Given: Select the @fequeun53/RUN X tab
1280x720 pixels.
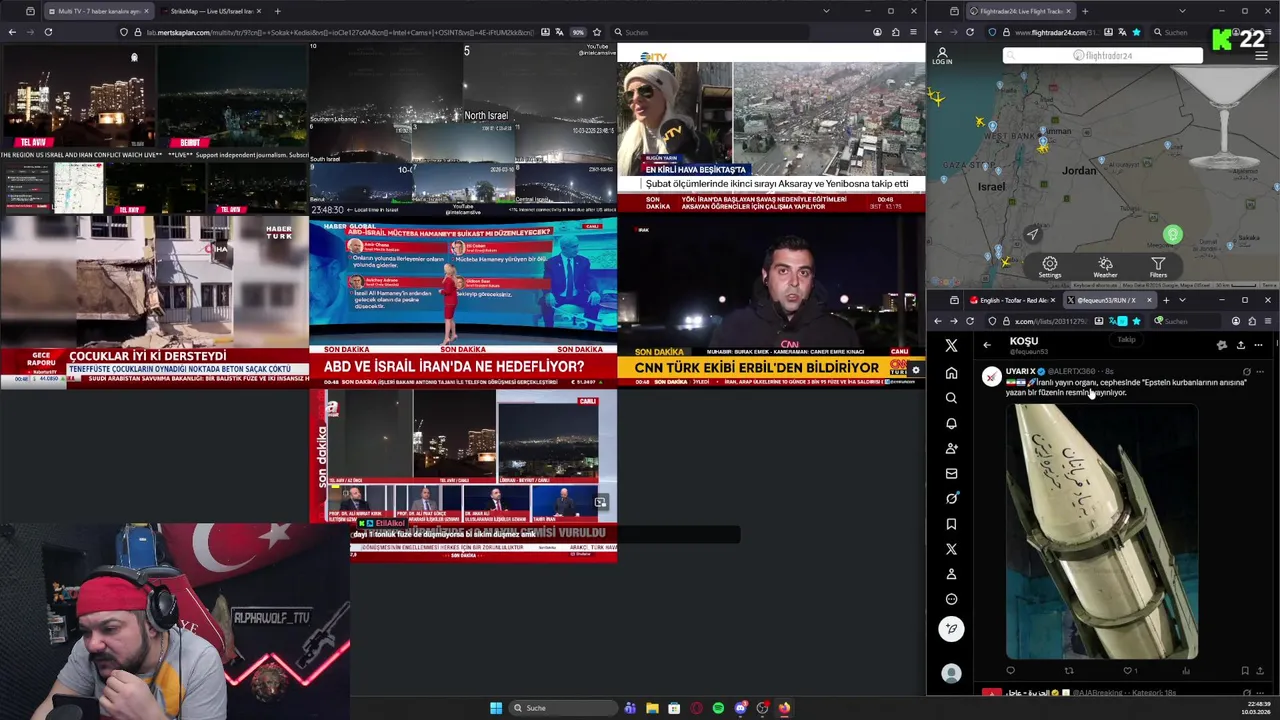Looking at the screenshot, I should coord(1108,300).
